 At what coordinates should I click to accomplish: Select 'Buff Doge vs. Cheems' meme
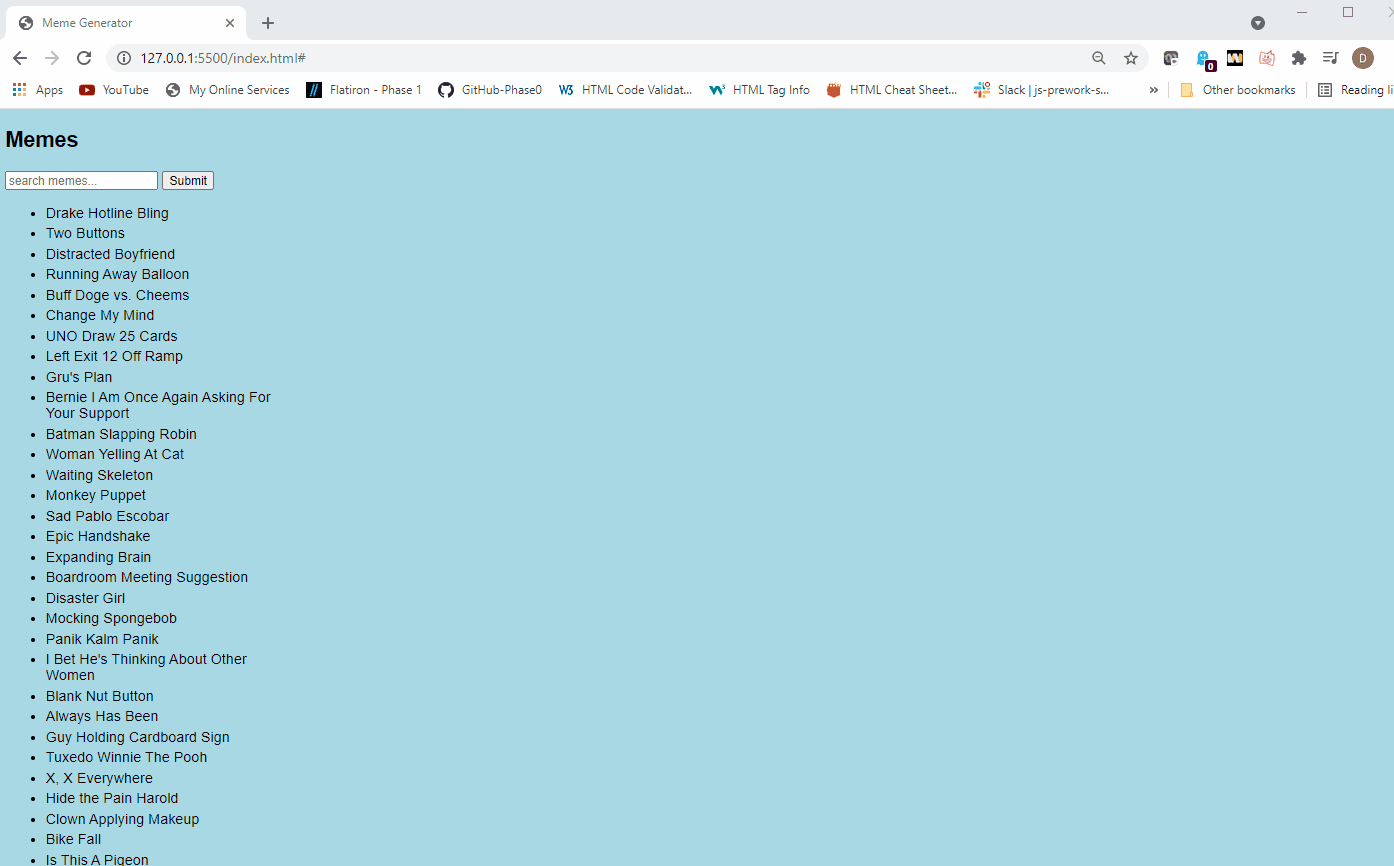tap(117, 295)
